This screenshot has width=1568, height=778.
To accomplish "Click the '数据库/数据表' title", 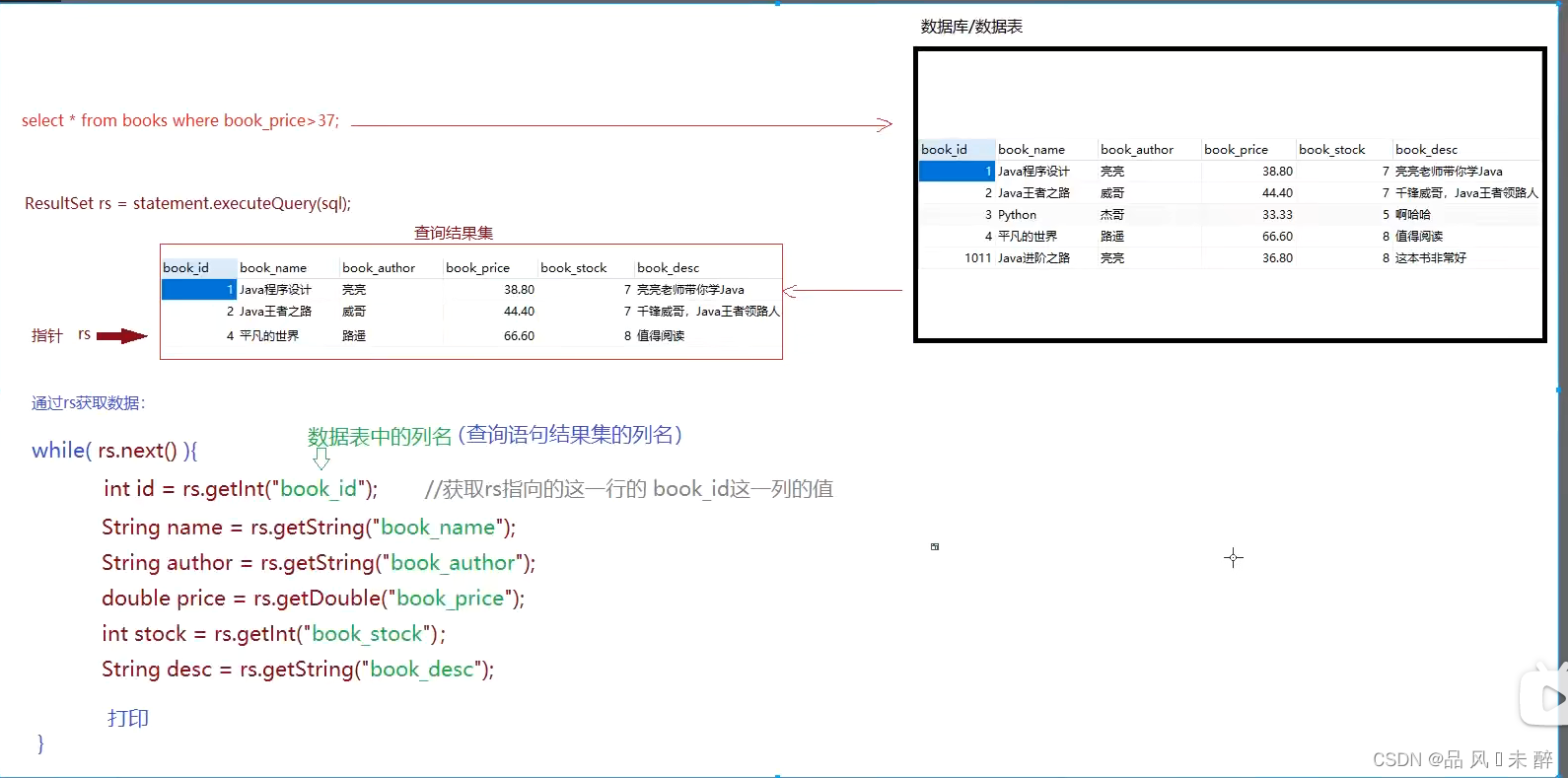I will [x=971, y=27].
